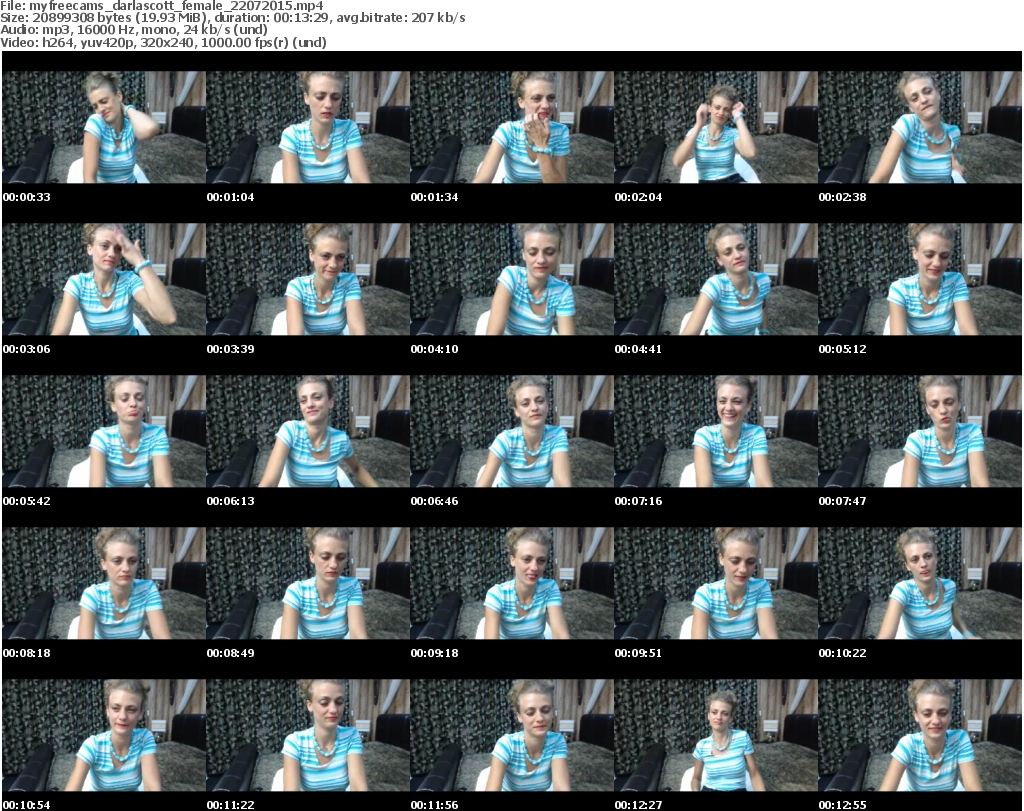
Task: Select the thumbnail frame at 00:07:47
Action: [920, 432]
